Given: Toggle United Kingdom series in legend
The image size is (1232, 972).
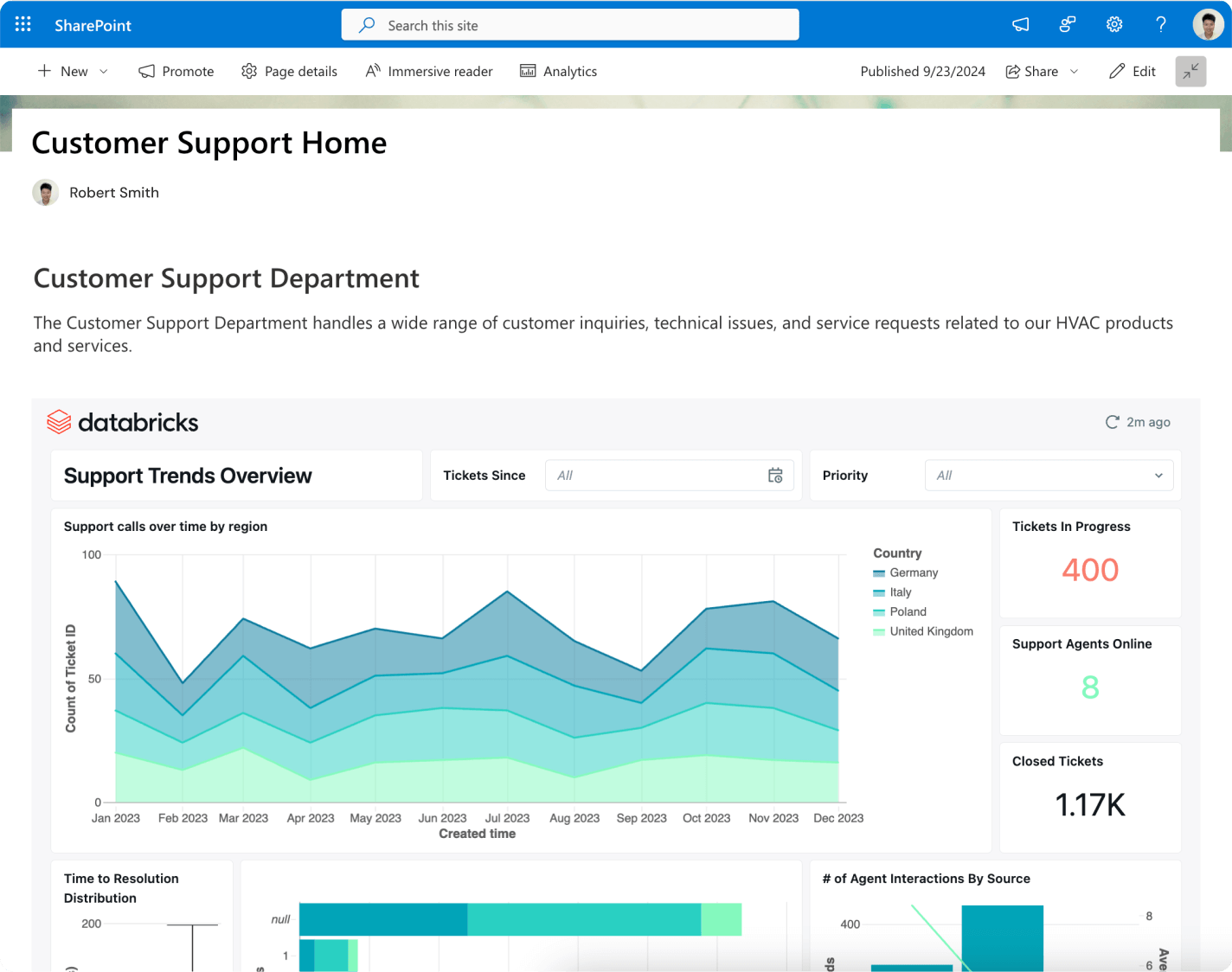Looking at the screenshot, I should [931, 631].
